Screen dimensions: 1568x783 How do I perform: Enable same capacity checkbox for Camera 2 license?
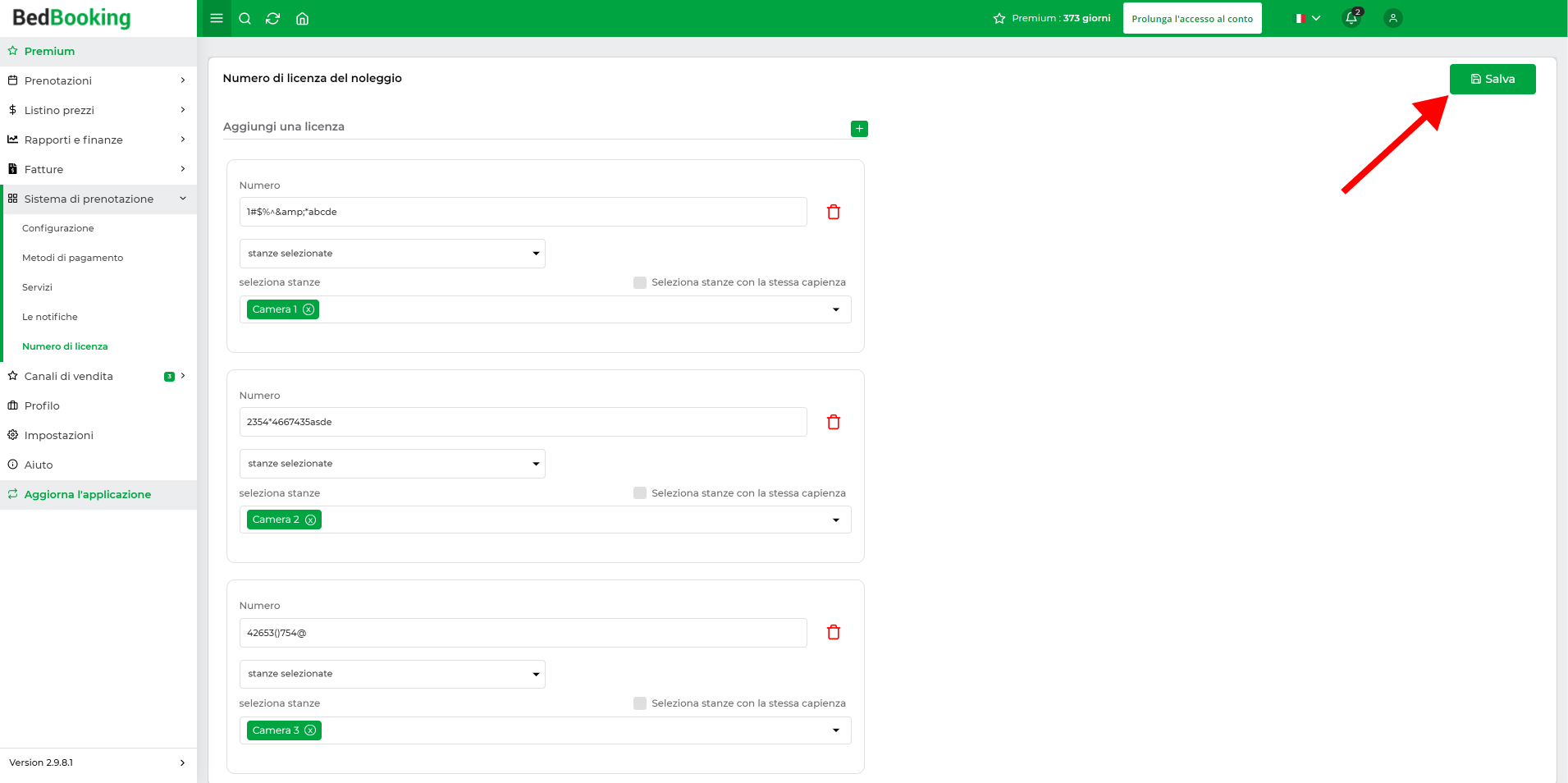coord(640,493)
